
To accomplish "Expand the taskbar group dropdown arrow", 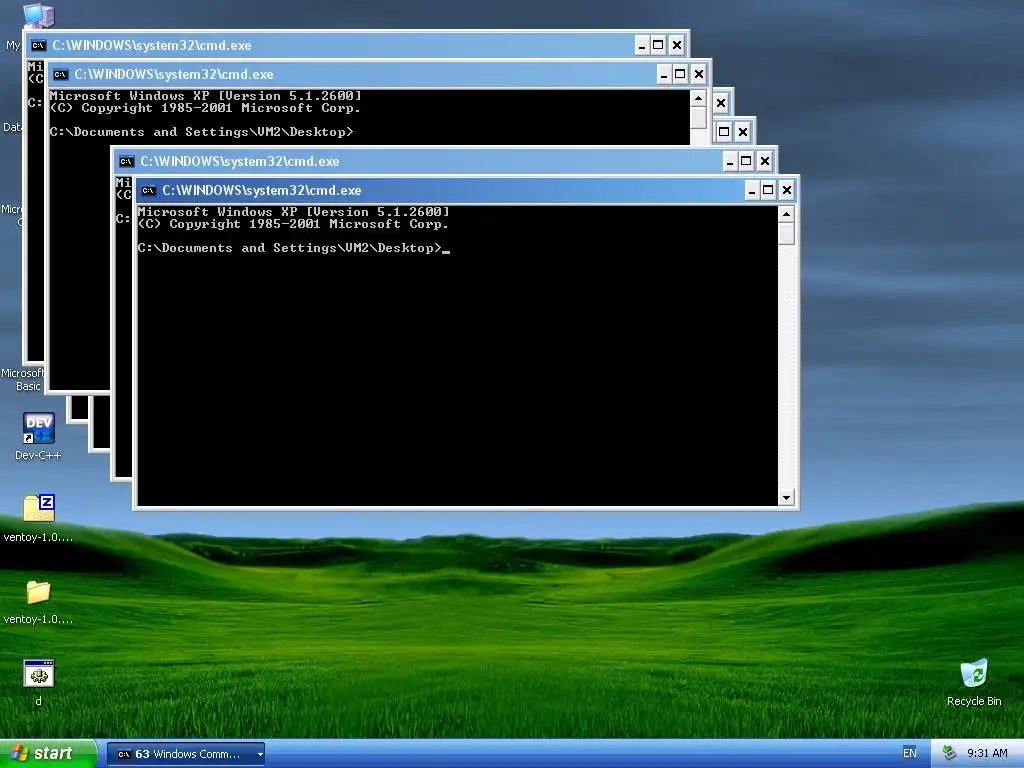I will pyautogui.click(x=260, y=754).
